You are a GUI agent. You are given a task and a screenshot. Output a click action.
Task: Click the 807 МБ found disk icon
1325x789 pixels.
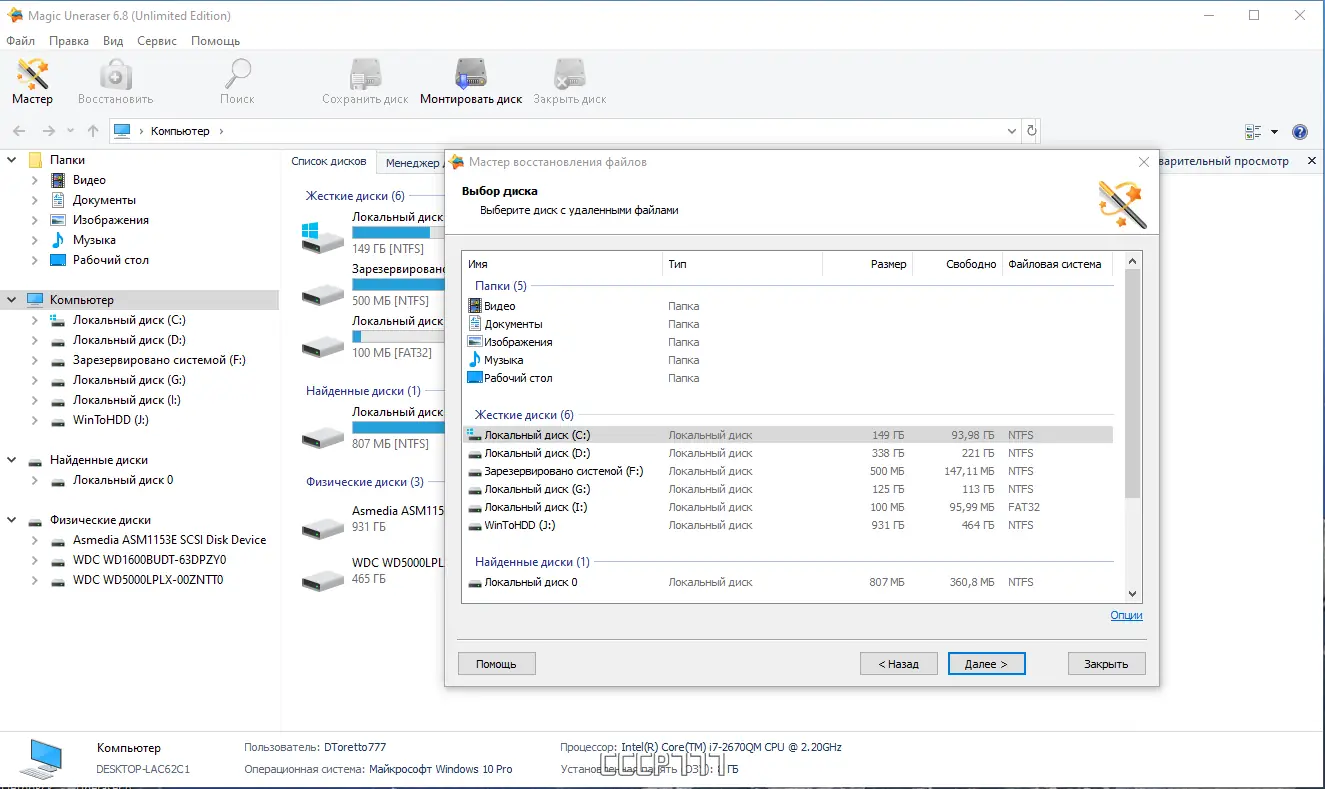pyautogui.click(x=322, y=436)
